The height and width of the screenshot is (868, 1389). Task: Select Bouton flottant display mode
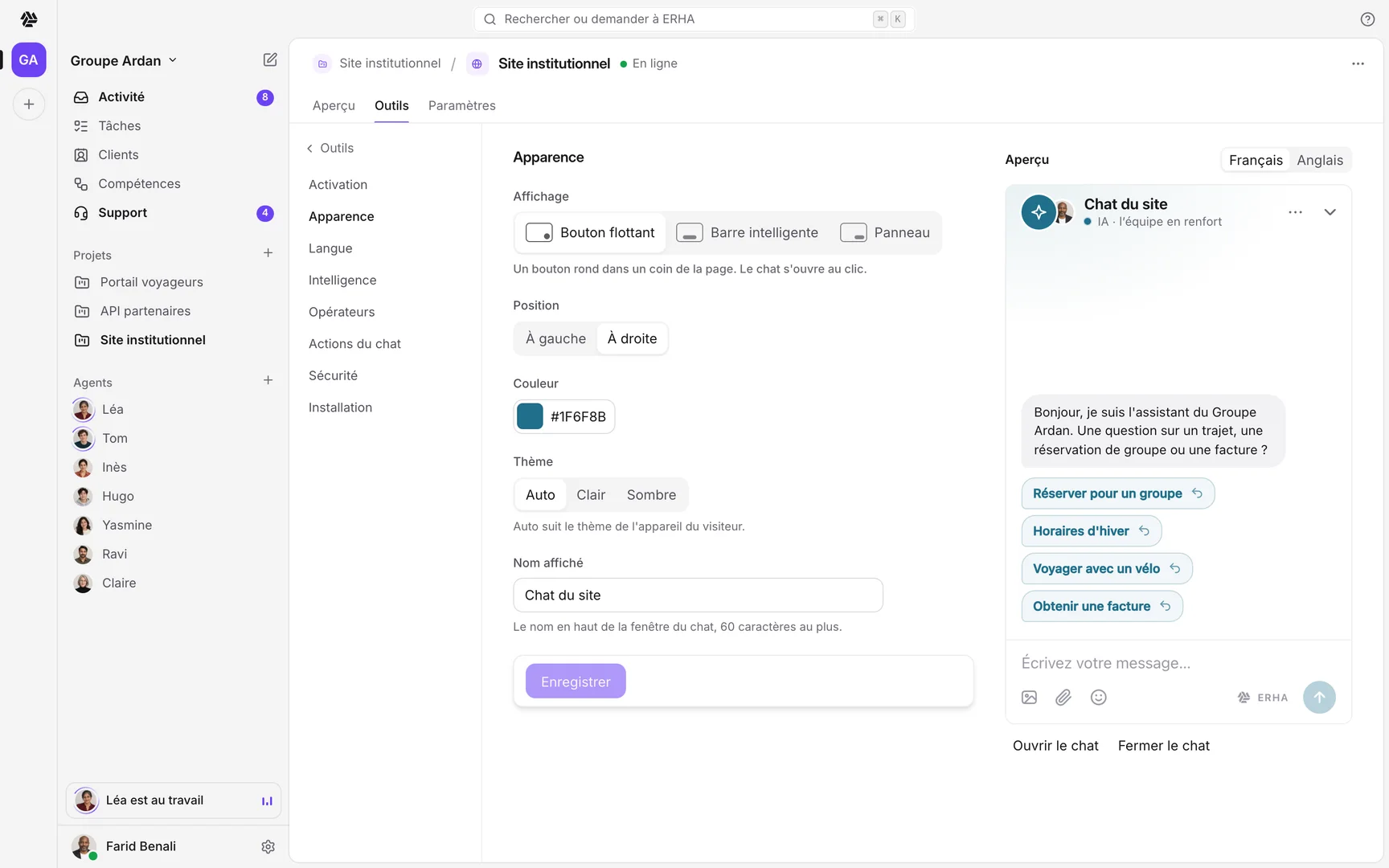click(590, 233)
